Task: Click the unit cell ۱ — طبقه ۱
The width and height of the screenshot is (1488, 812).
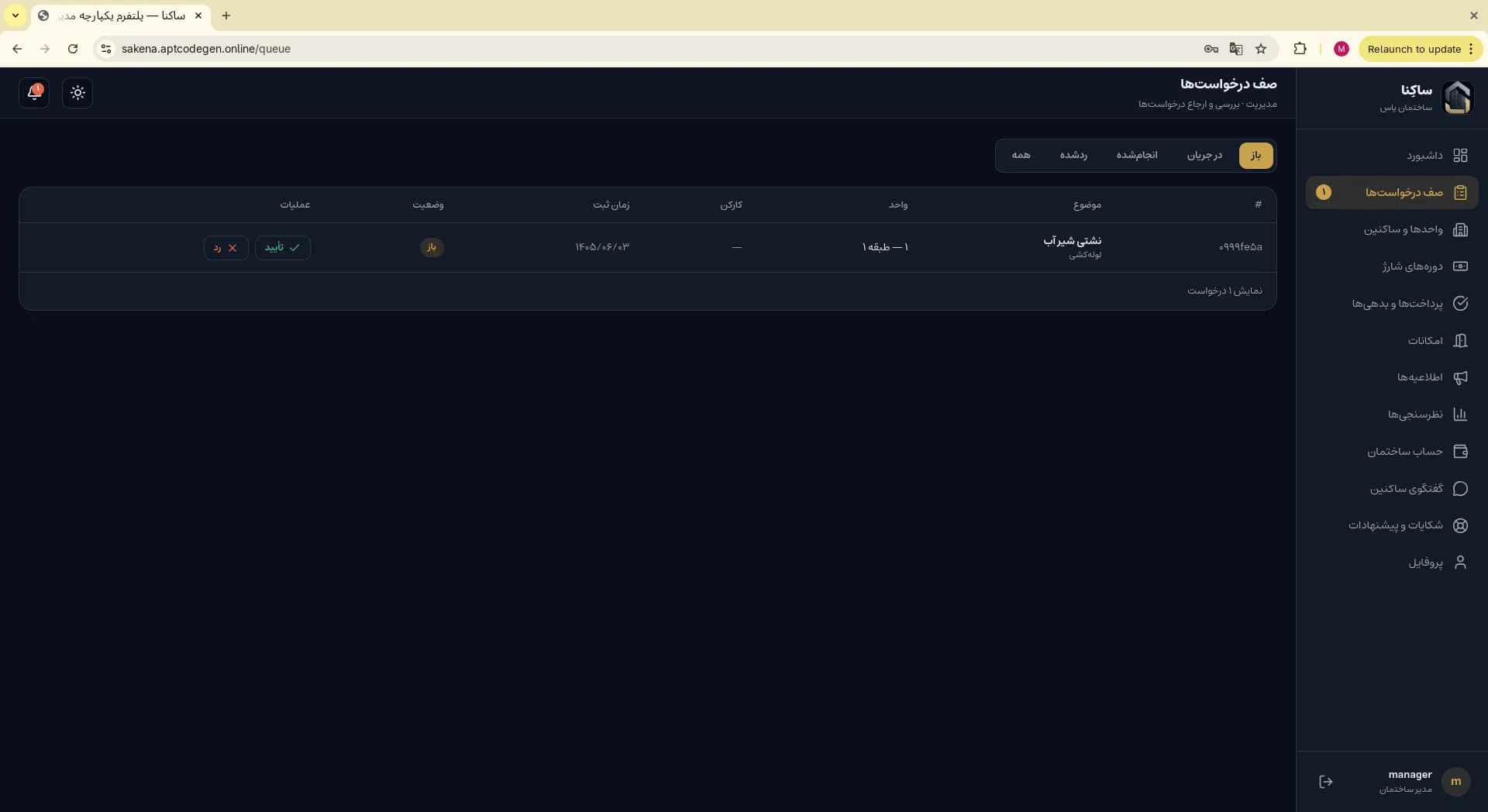Action: pyautogui.click(x=885, y=247)
